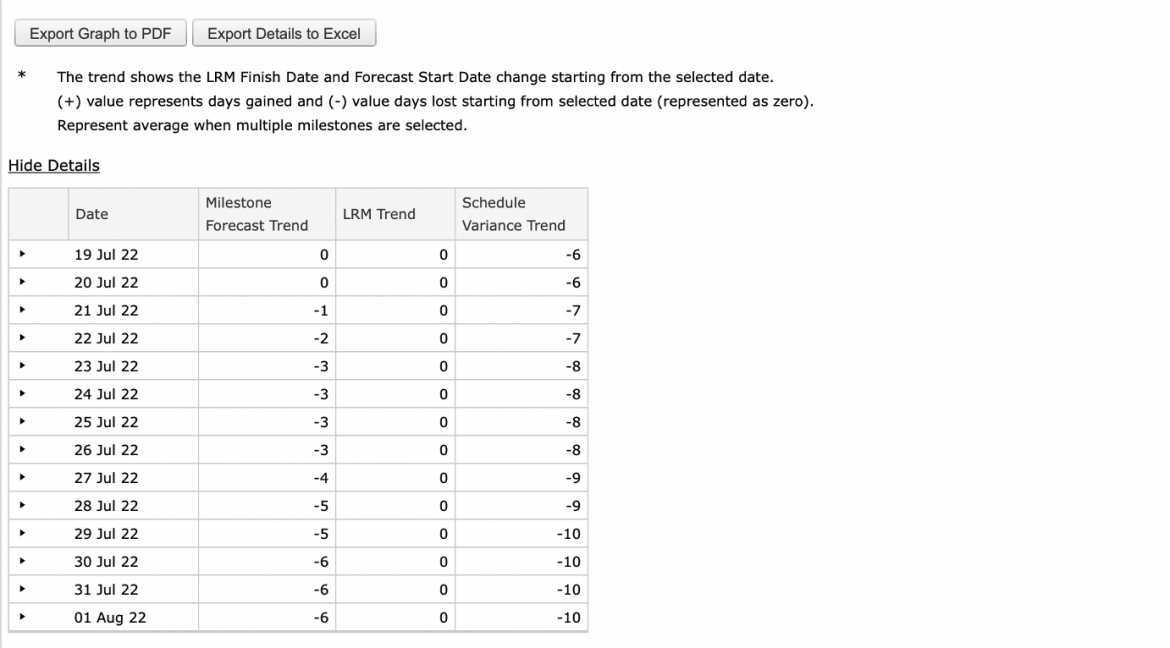Click Export Graph to PDF button

[x=101, y=34]
